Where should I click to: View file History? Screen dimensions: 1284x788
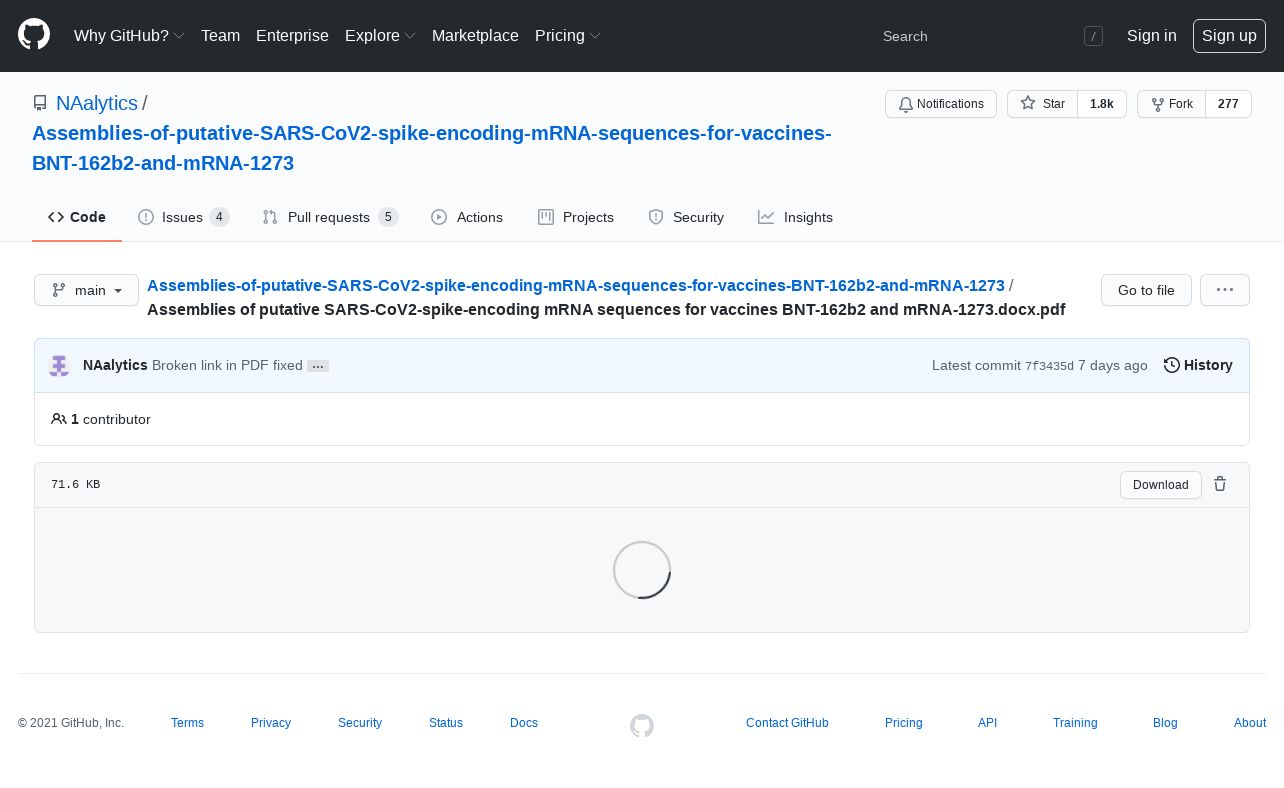pyautogui.click(x=1198, y=365)
